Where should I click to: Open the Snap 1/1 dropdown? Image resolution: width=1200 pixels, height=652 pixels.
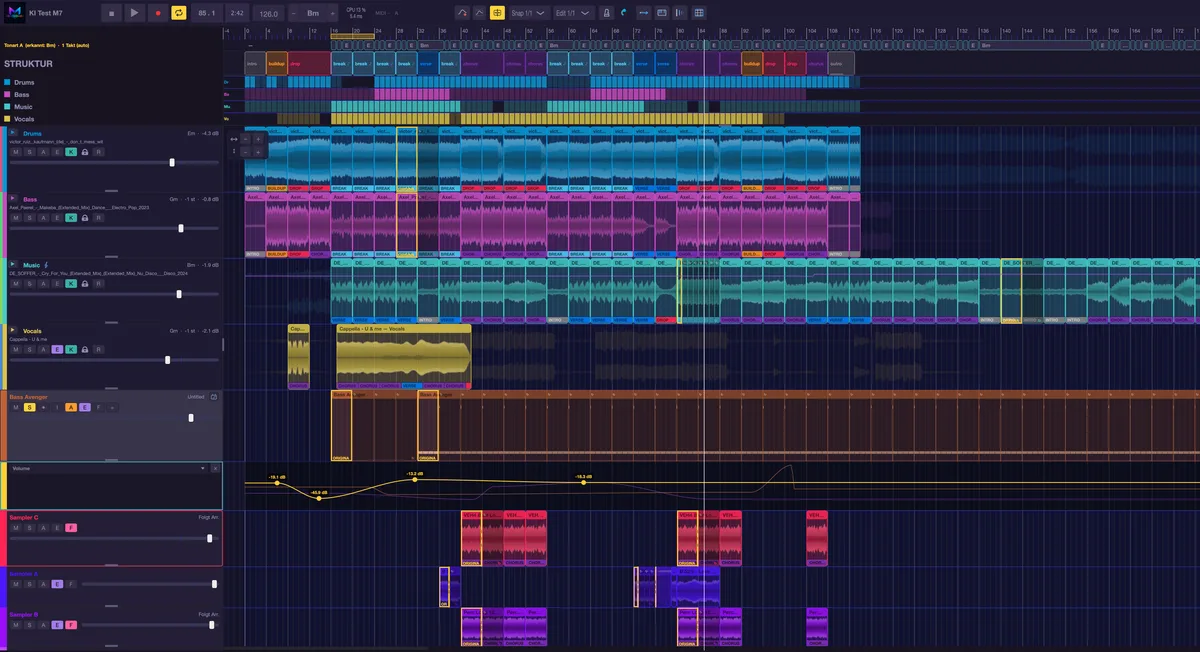coord(528,13)
